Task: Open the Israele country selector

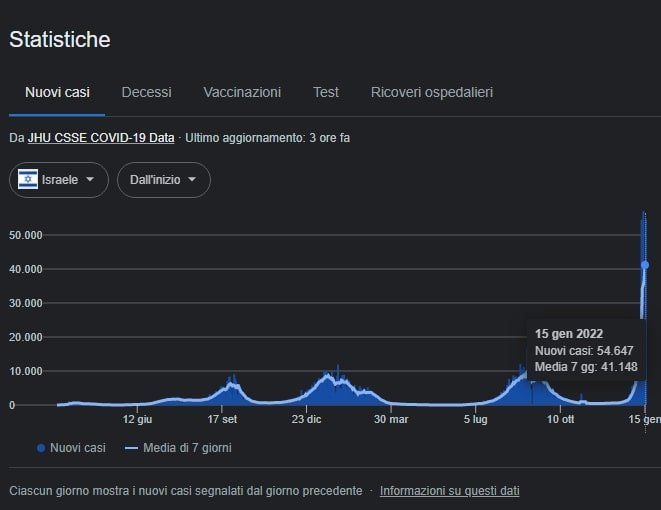Action: click(x=59, y=180)
